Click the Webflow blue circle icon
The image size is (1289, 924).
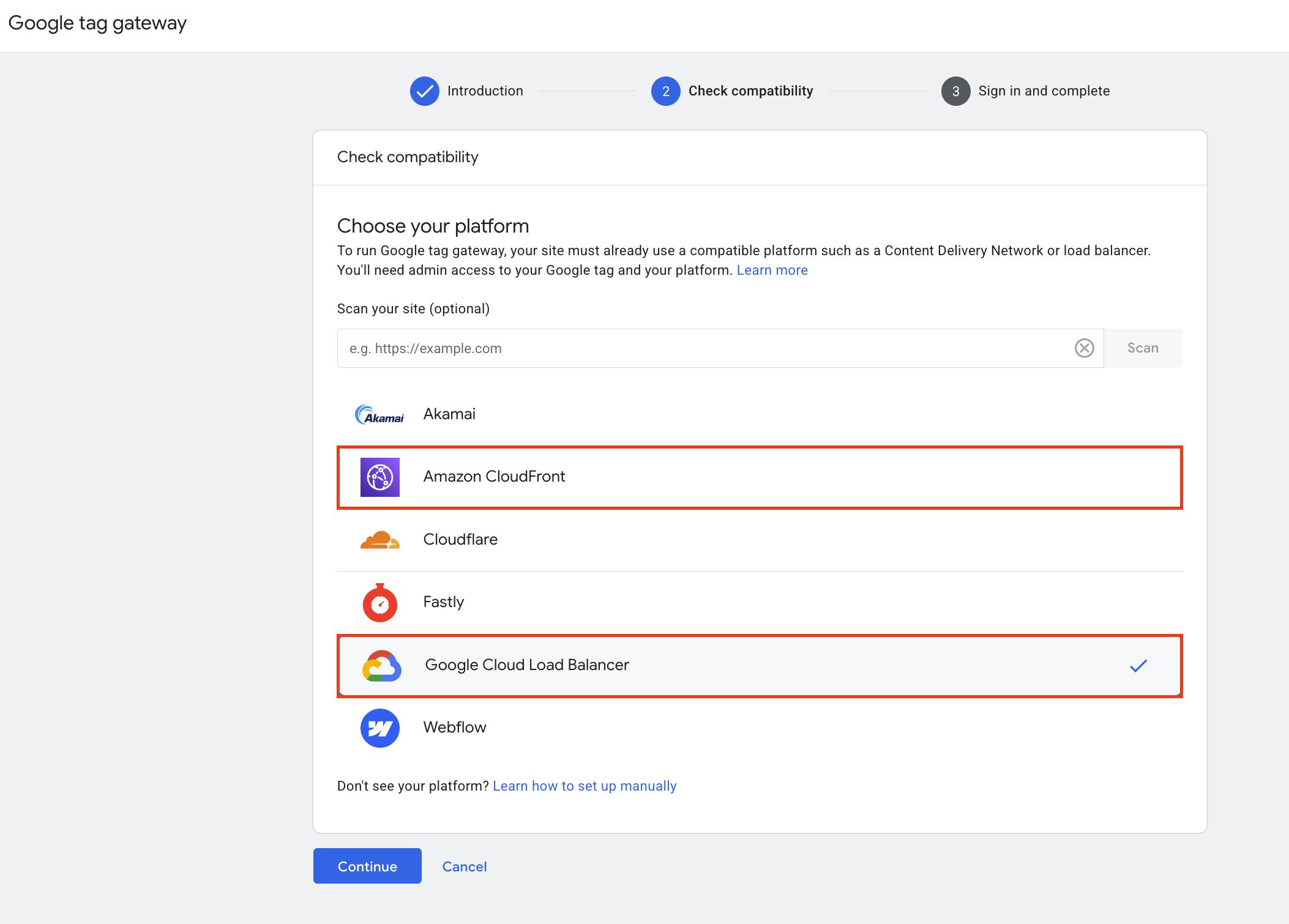(x=380, y=728)
